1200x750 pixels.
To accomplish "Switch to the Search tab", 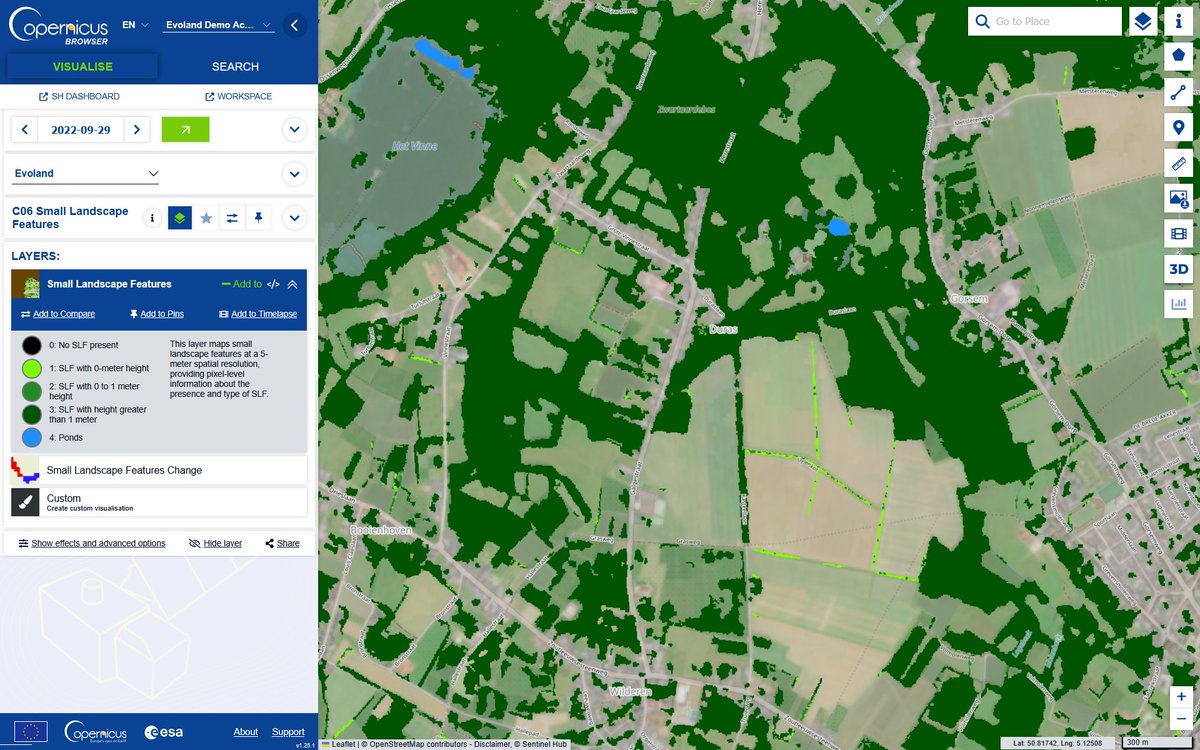I will pos(235,67).
